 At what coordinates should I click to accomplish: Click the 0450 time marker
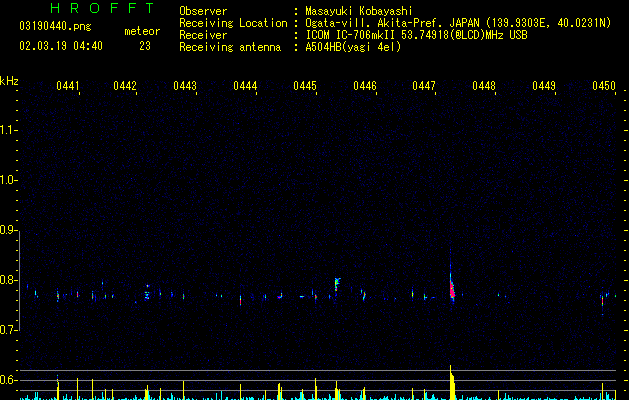[604, 86]
